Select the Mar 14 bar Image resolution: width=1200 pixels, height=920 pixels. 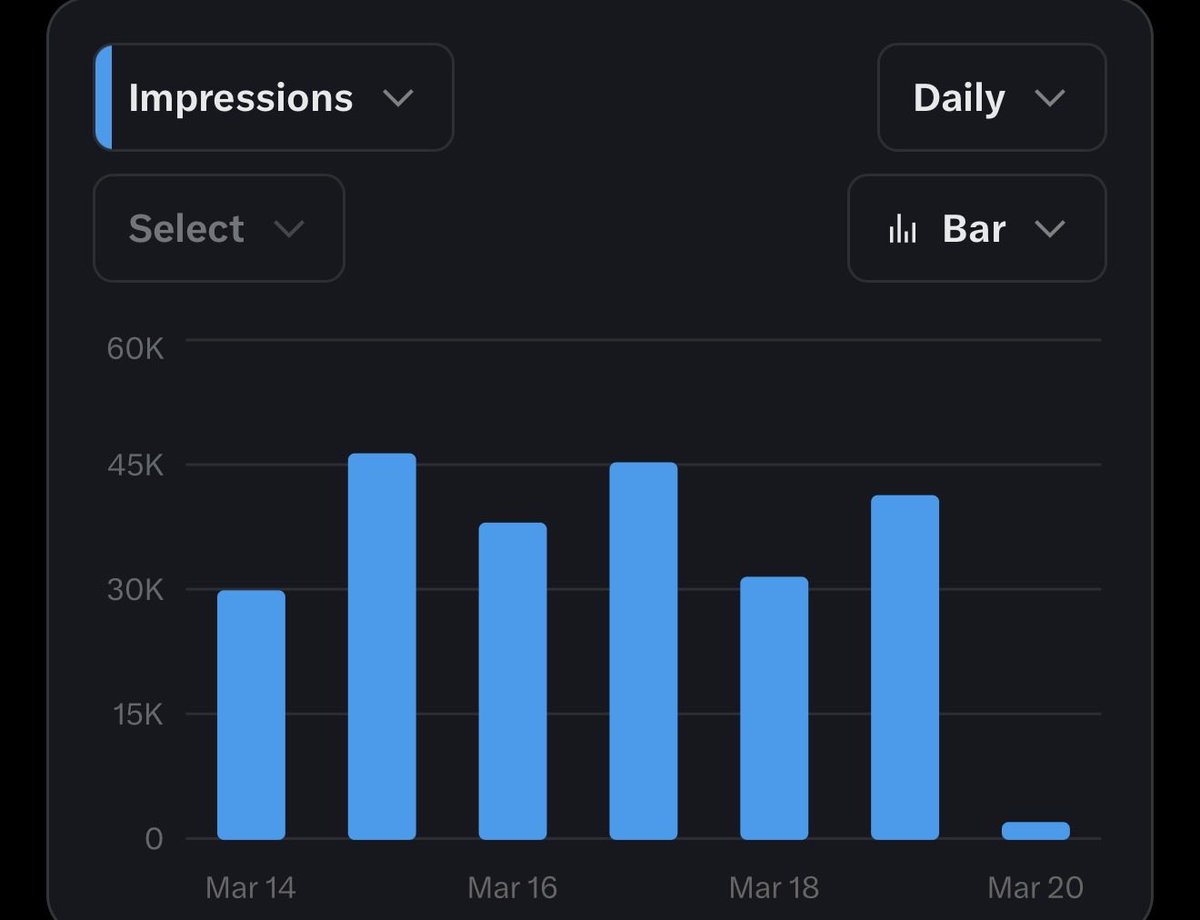point(251,715)
